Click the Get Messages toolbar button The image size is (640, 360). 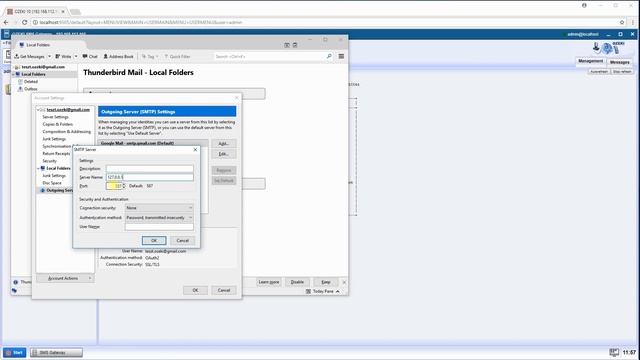[29, 56]
